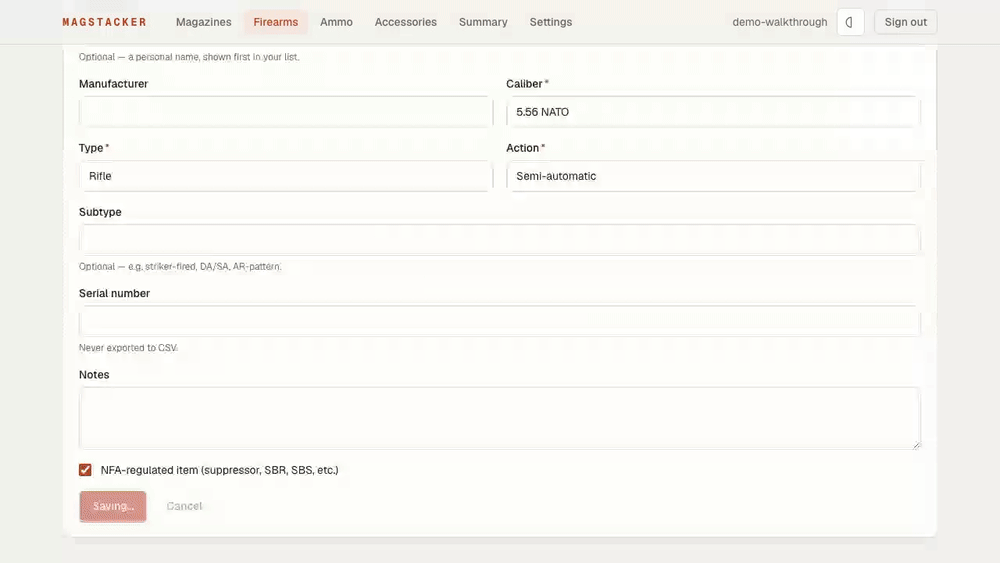Click into the Notes text area
This screenshot has width=1000, height=563.
(x=499, y=418)
